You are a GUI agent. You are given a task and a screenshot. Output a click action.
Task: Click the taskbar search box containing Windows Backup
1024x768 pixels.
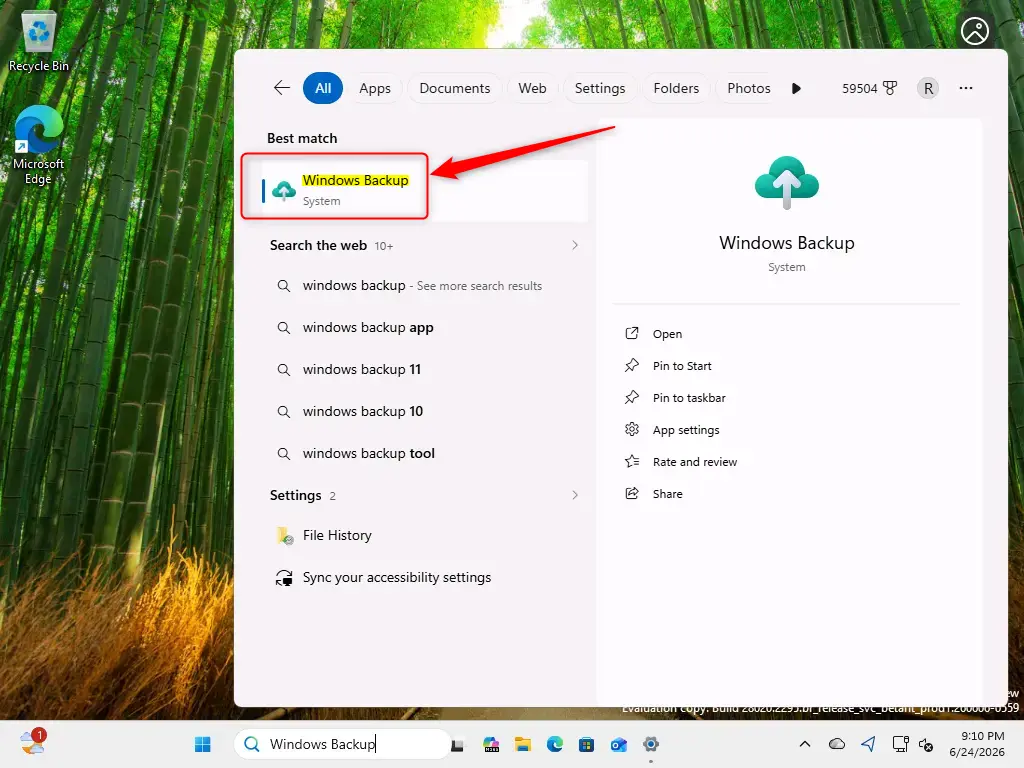point(342,744)
